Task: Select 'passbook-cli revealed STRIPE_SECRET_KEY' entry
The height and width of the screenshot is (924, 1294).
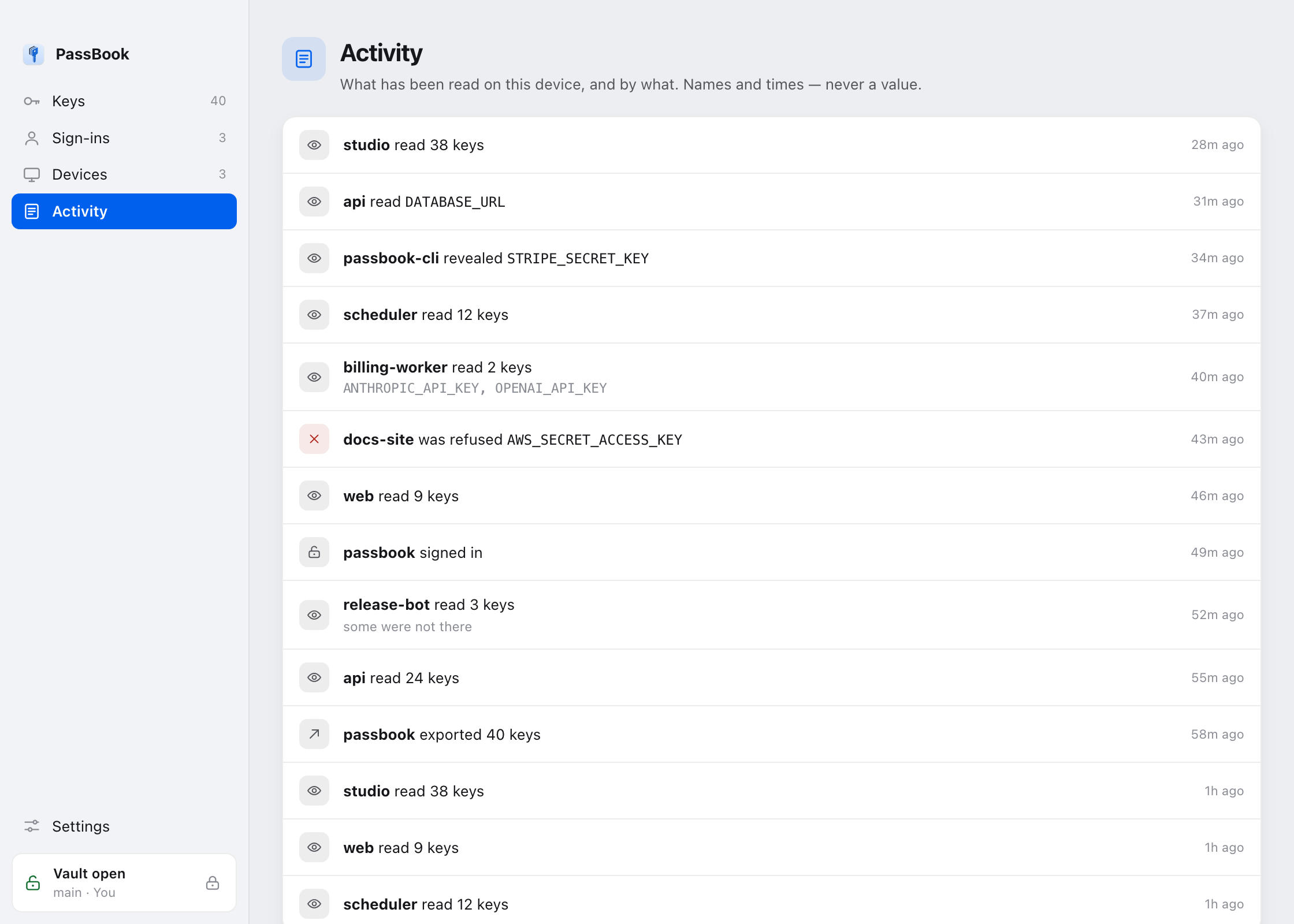Action: point(772,258)
